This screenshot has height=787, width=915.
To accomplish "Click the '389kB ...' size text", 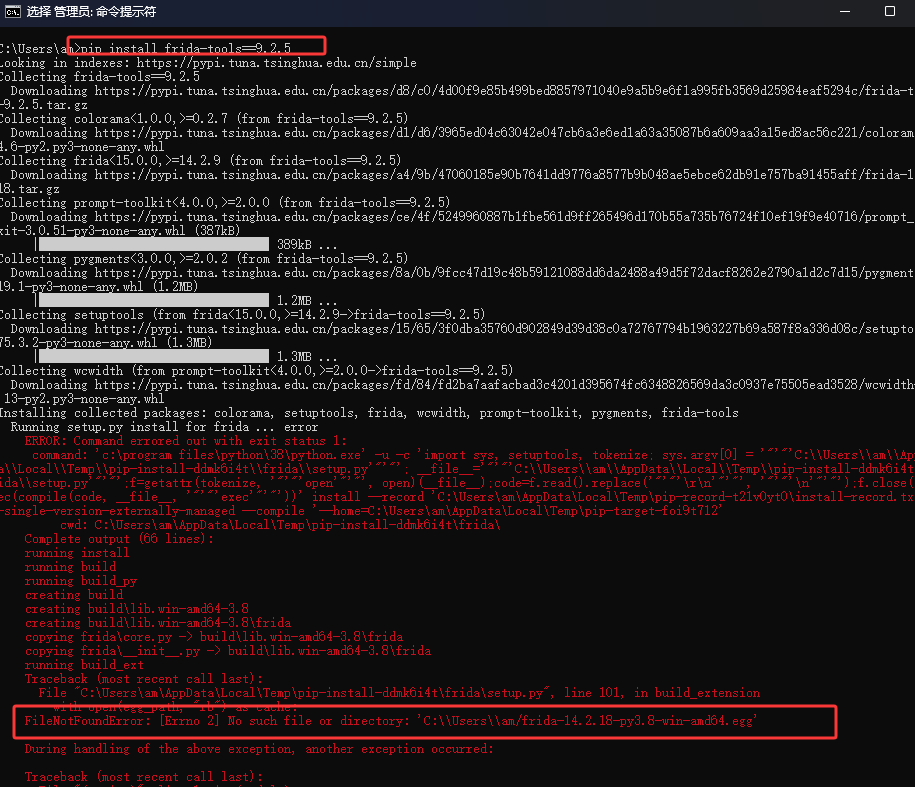I will 307,244.
